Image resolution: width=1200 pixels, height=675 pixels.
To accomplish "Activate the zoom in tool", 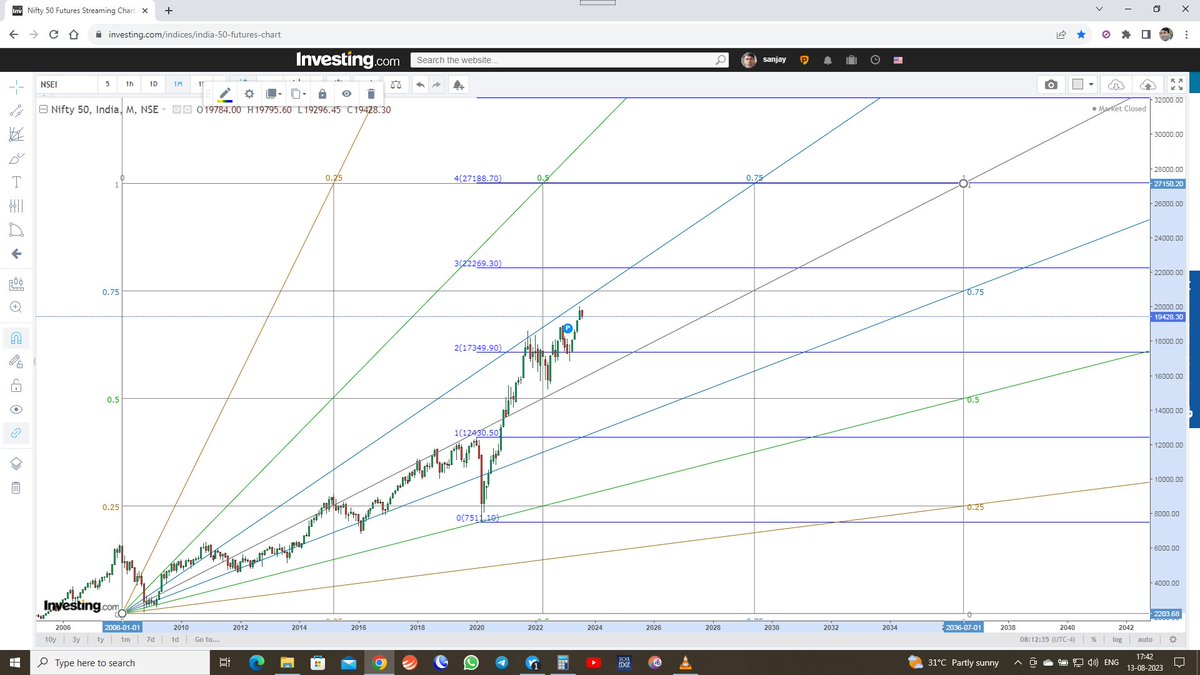I will coord(15,308).
